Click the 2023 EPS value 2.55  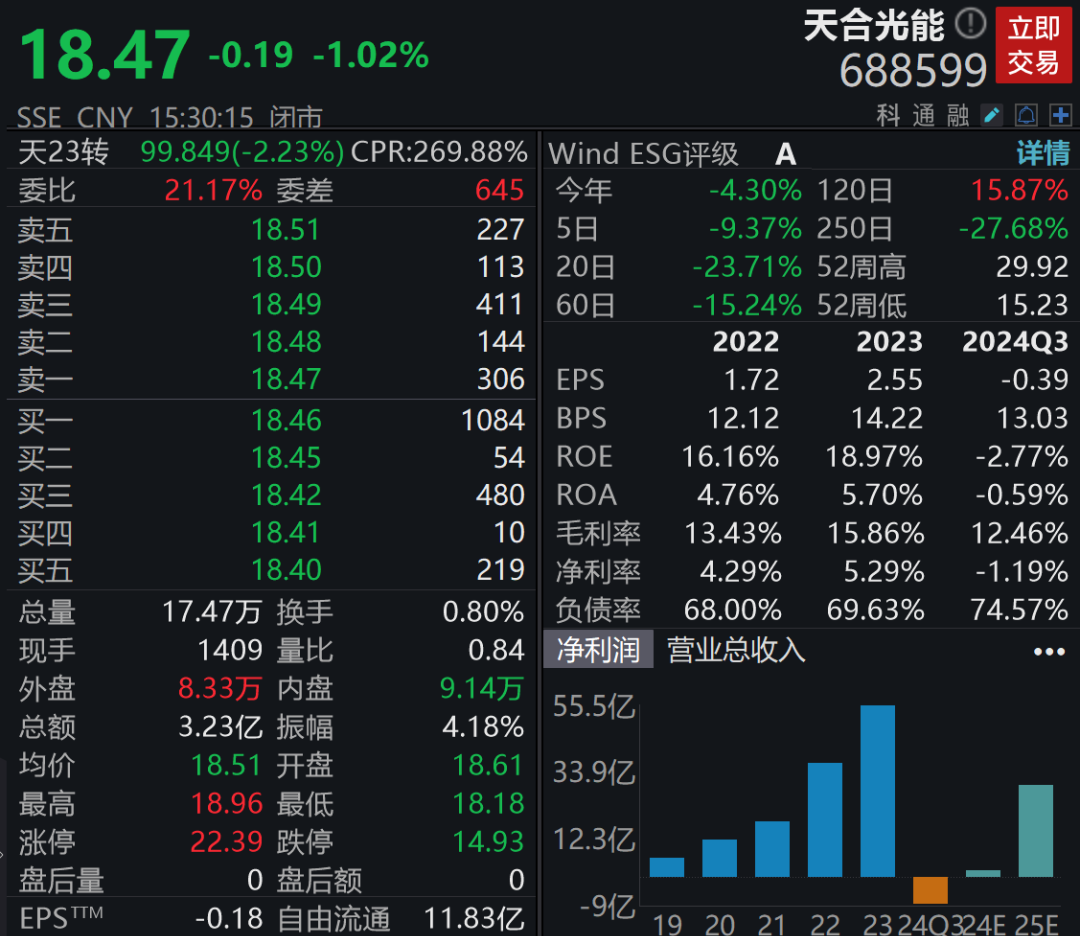895,379
